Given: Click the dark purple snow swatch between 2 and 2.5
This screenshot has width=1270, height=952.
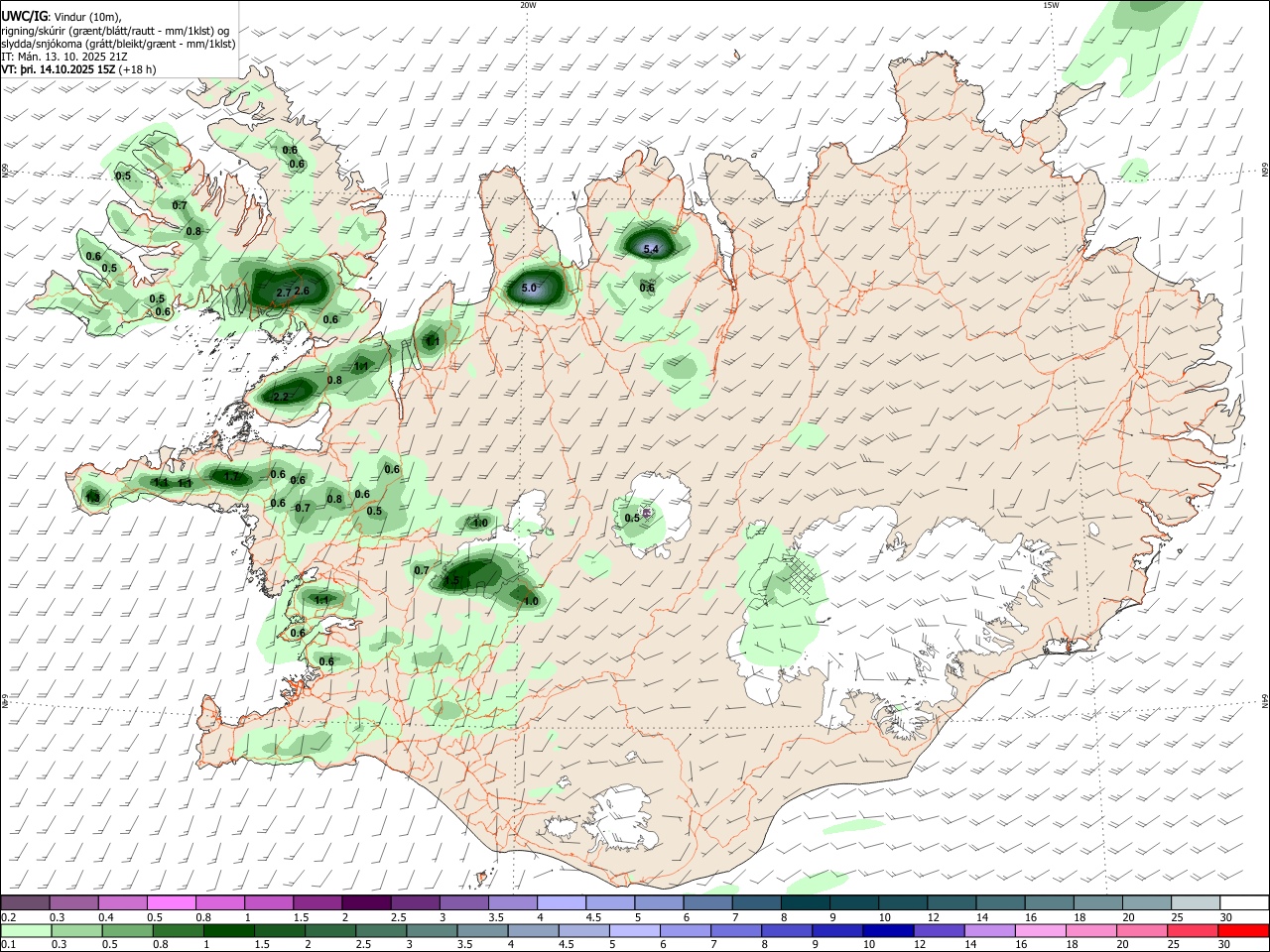Looking at the screenshot, I should pyautogui.click(x=366, y=902).
